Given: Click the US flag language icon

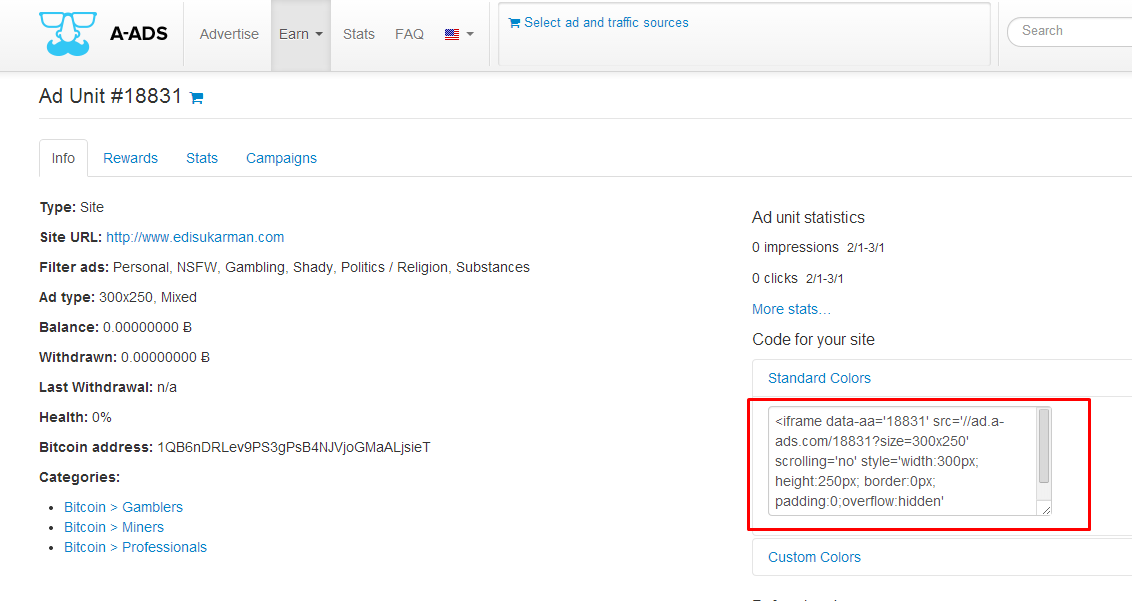Looking at the screenshot, I should coord(452,34).
